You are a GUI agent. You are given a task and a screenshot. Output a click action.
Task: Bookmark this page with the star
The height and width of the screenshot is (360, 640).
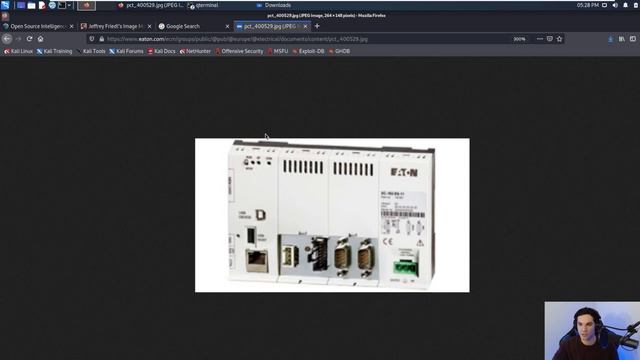pos(560,39)
